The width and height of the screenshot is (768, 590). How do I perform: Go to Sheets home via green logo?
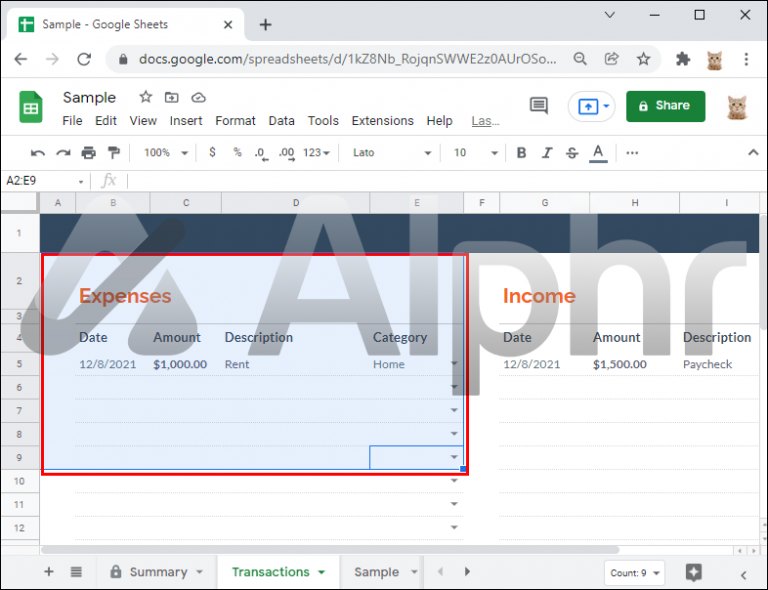pos(31,107)
